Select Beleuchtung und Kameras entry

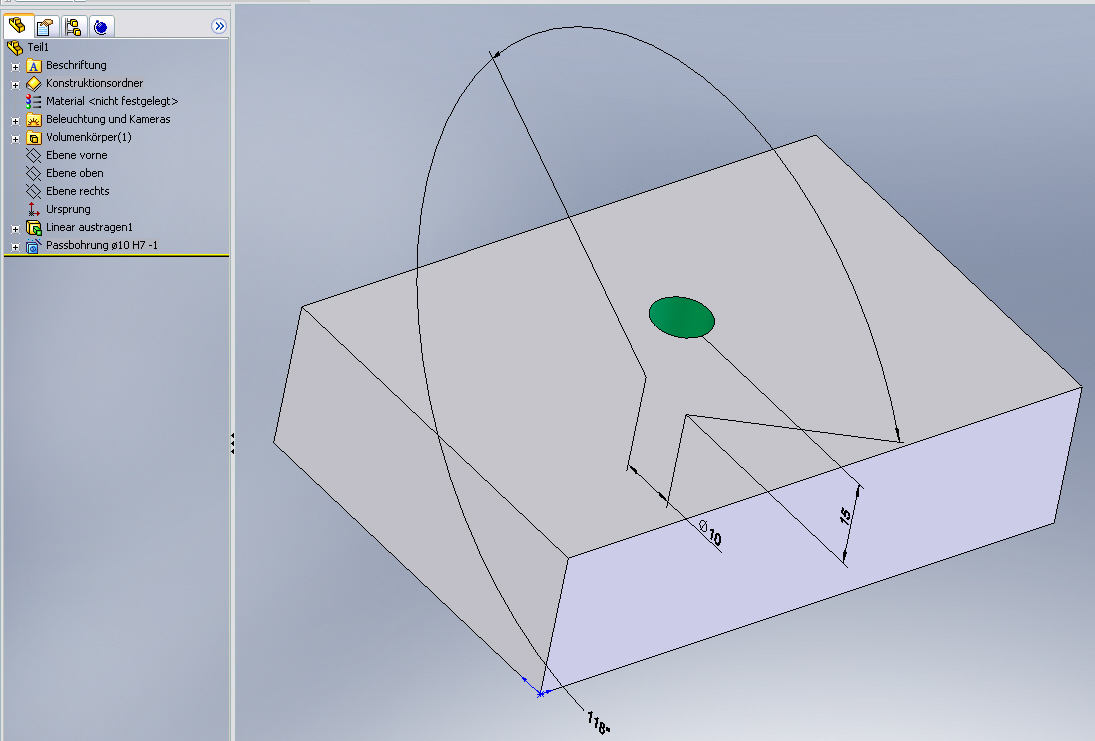click(108, 119)
